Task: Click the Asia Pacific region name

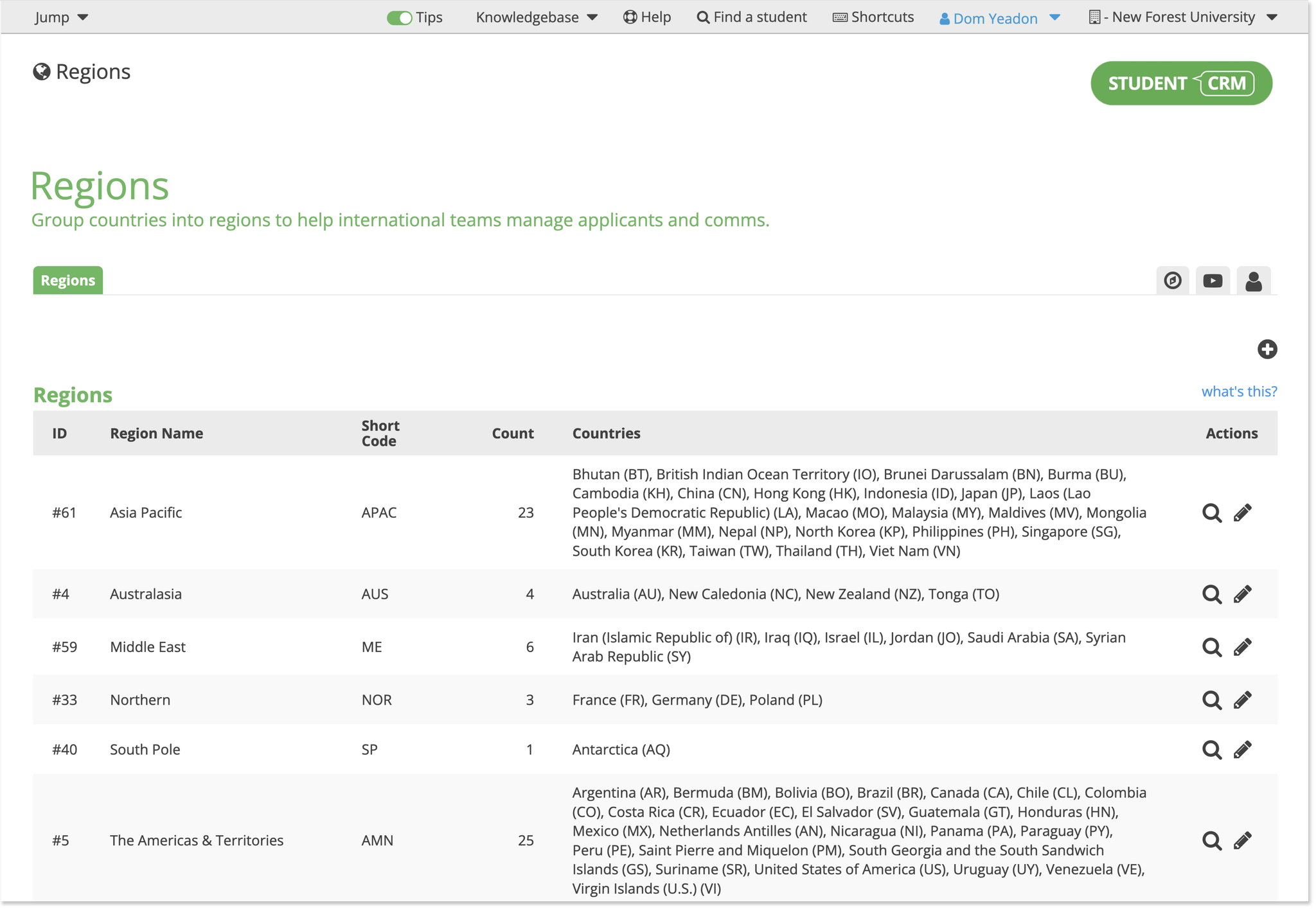Action: pyautogui.click(x=146, y=513)
